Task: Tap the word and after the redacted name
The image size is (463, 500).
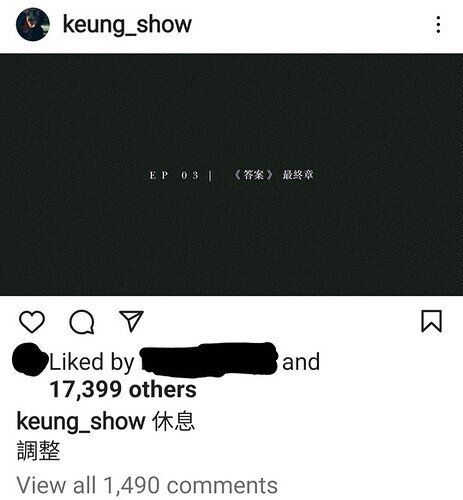Action: [301, 362]
